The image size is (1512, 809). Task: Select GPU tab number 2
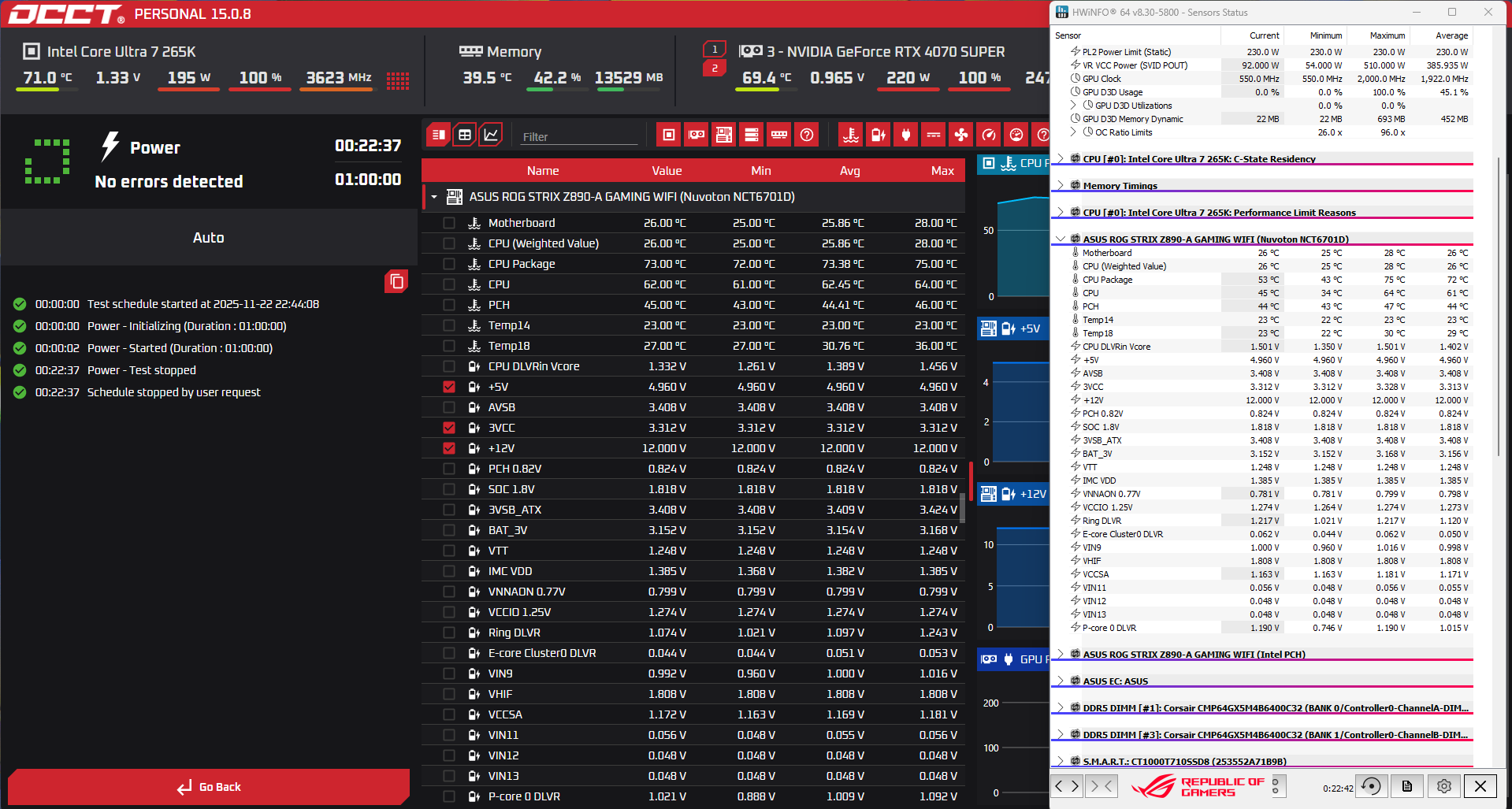(x=715, y=69)
